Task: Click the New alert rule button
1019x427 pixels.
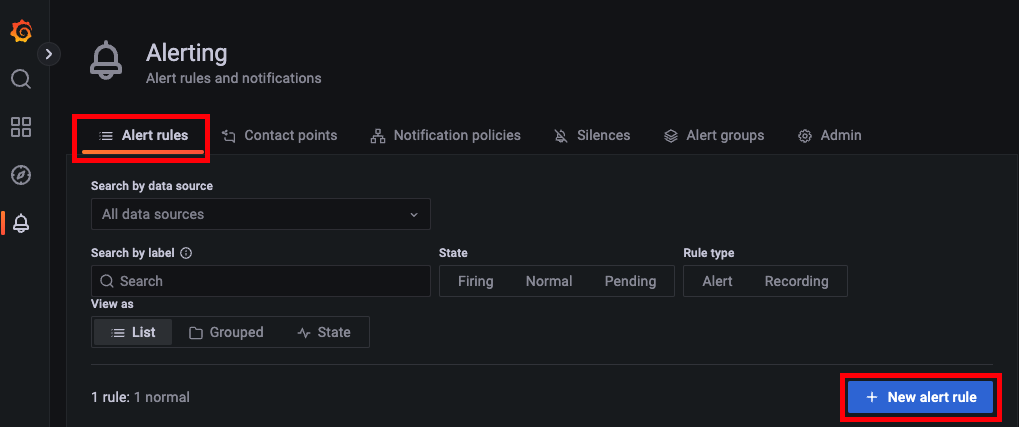Action: click(x=921, y=397)
